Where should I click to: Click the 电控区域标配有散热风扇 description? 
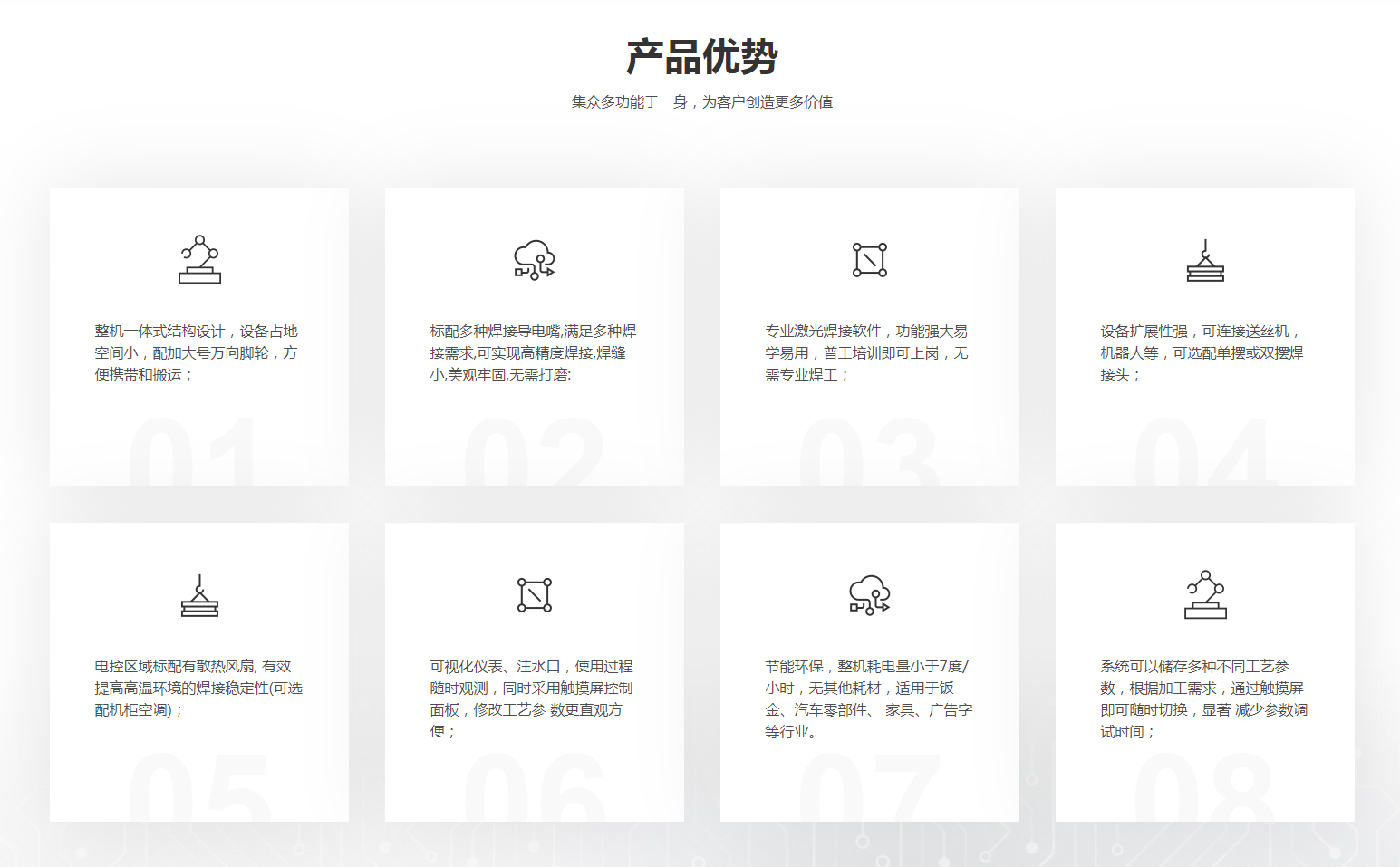click(198, 689)
